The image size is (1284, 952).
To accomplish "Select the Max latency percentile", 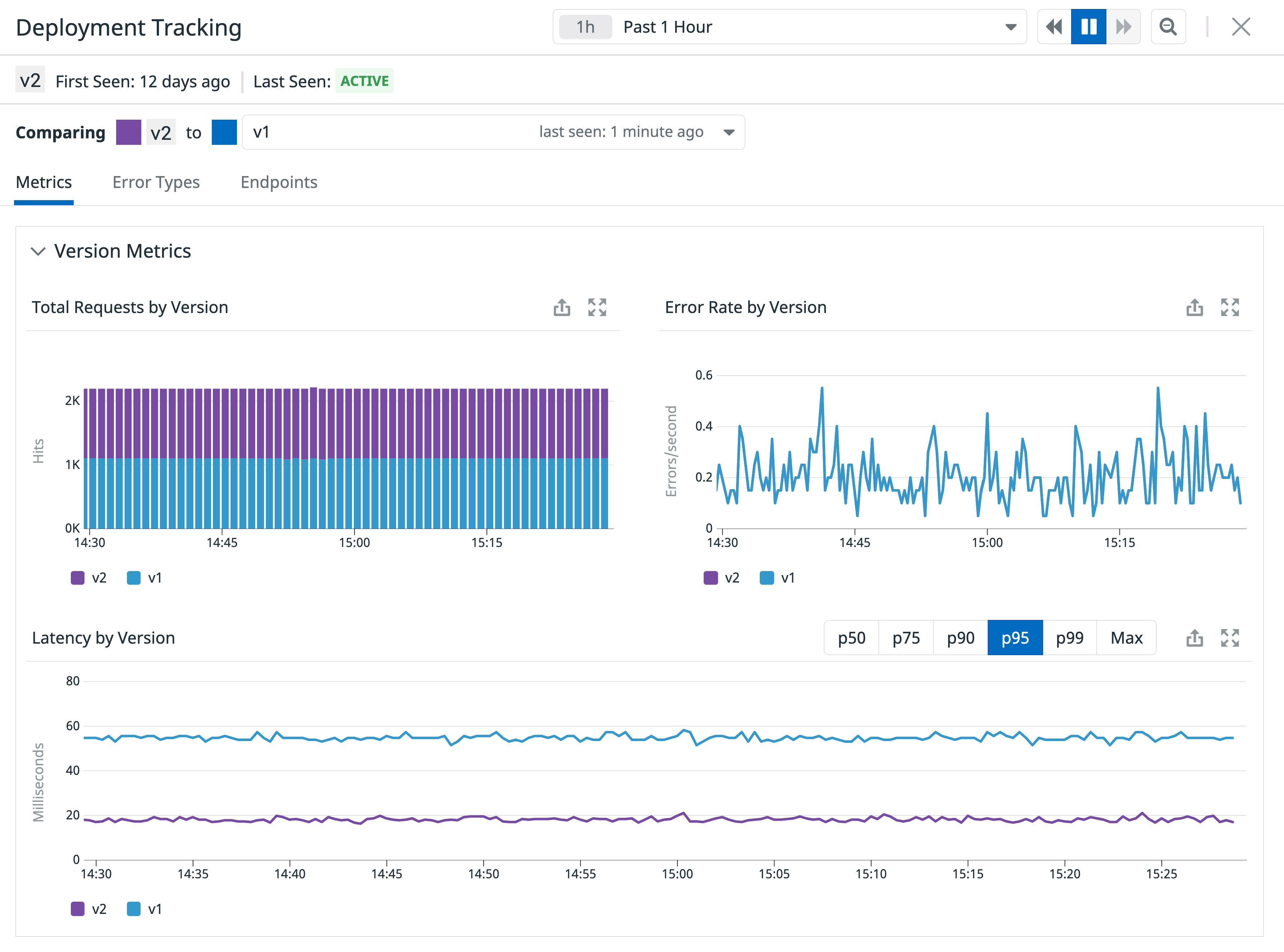I will [1125, 637].
